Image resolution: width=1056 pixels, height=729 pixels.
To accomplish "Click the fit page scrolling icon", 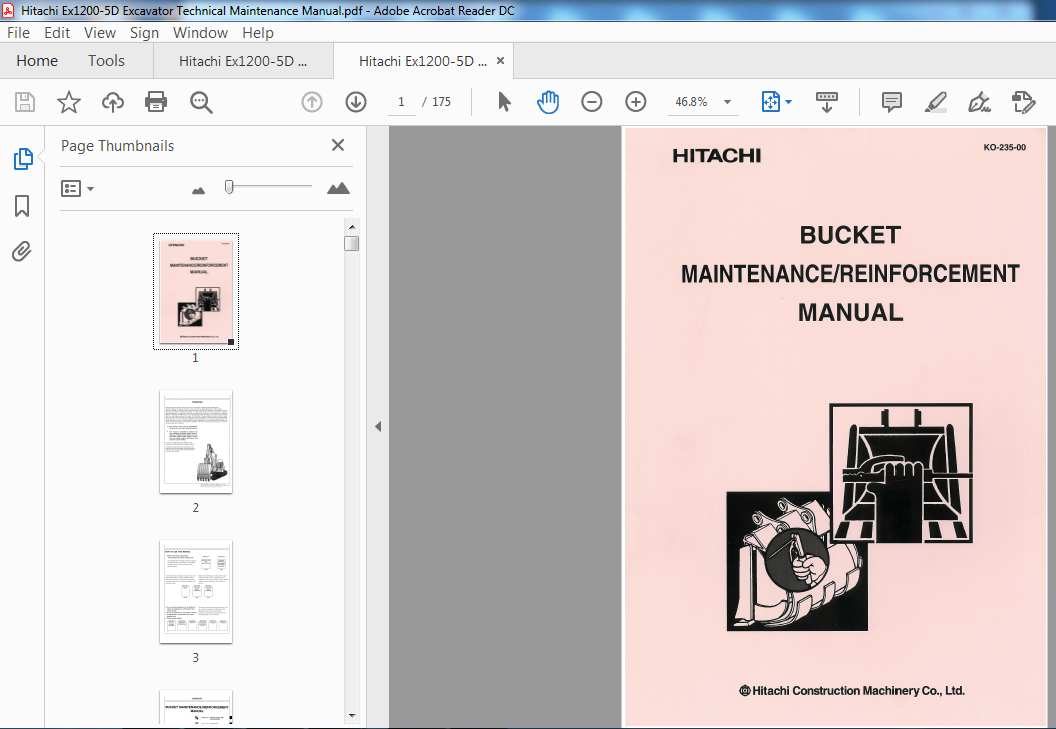I will (x=770, y=102).
